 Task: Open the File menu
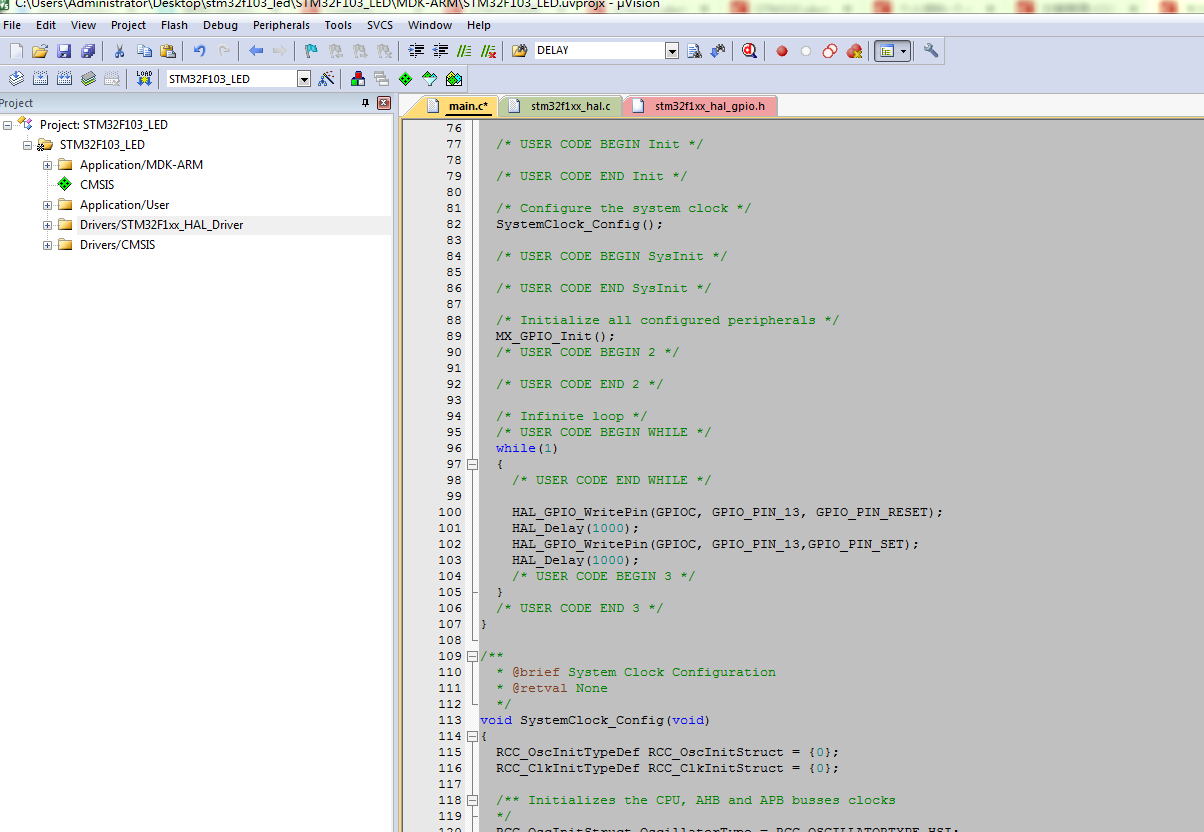click(x=12, y=25)
